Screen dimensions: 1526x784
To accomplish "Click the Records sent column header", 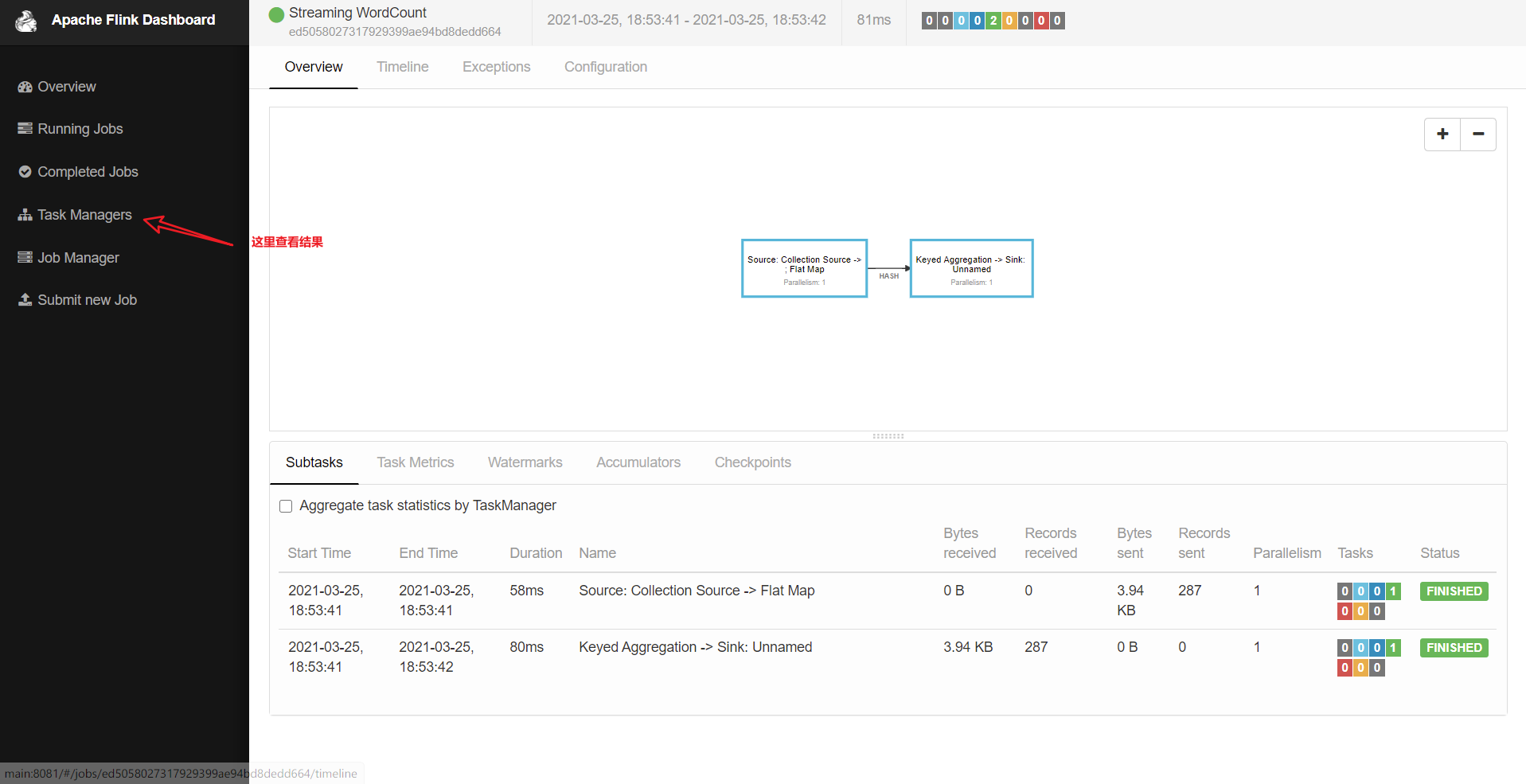I will click(x=1204, y=543).
